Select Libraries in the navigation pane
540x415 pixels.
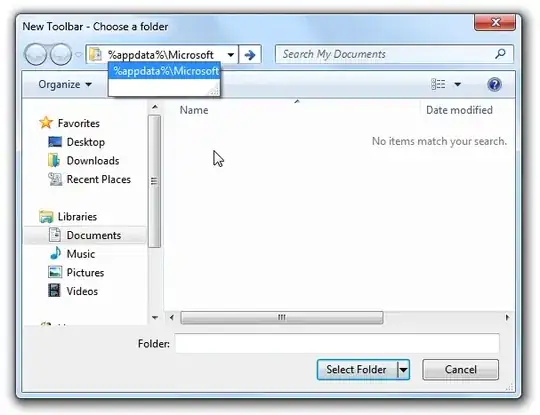point(77,217)
